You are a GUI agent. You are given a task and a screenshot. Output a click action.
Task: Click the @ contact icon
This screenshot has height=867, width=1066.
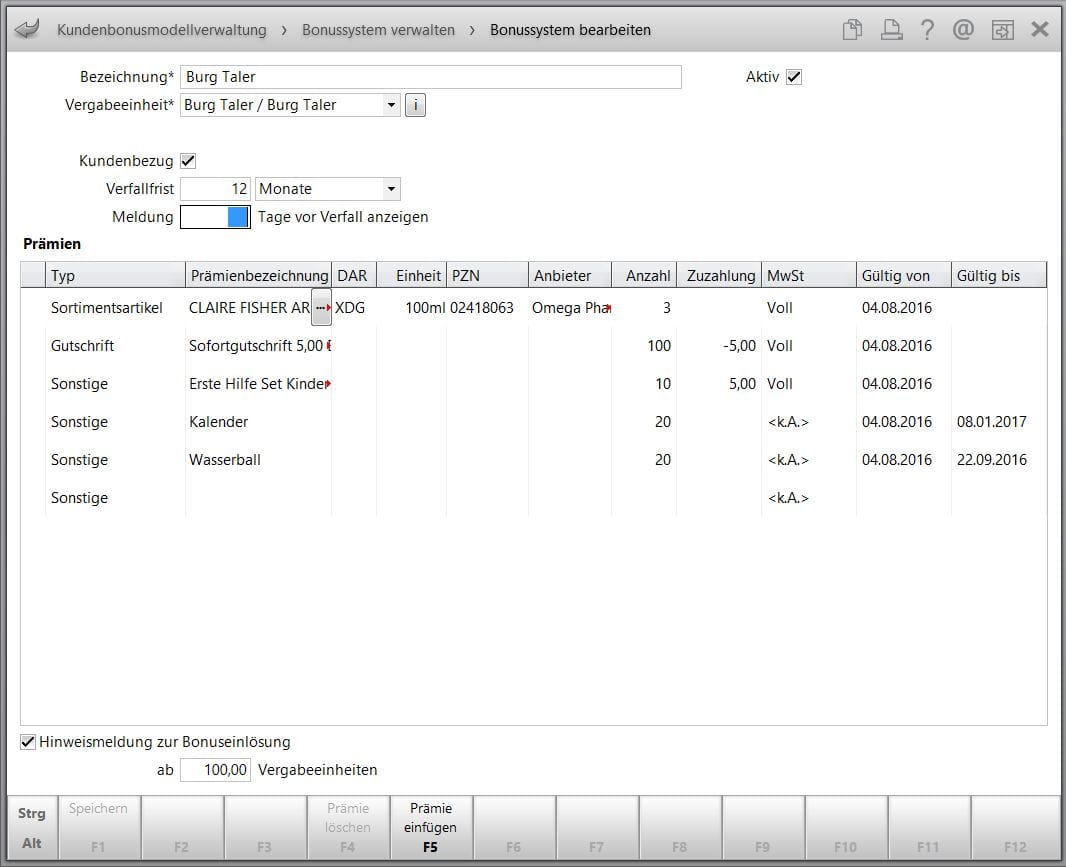pyautogui.click(x=963, y=29)
